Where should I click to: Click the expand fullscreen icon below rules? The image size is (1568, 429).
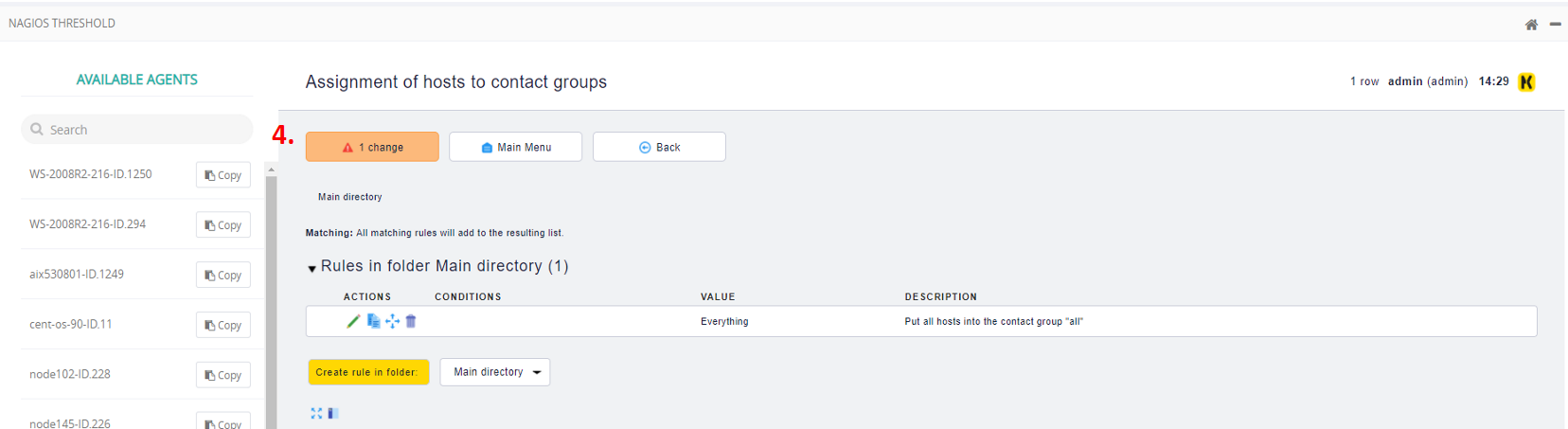316,413
